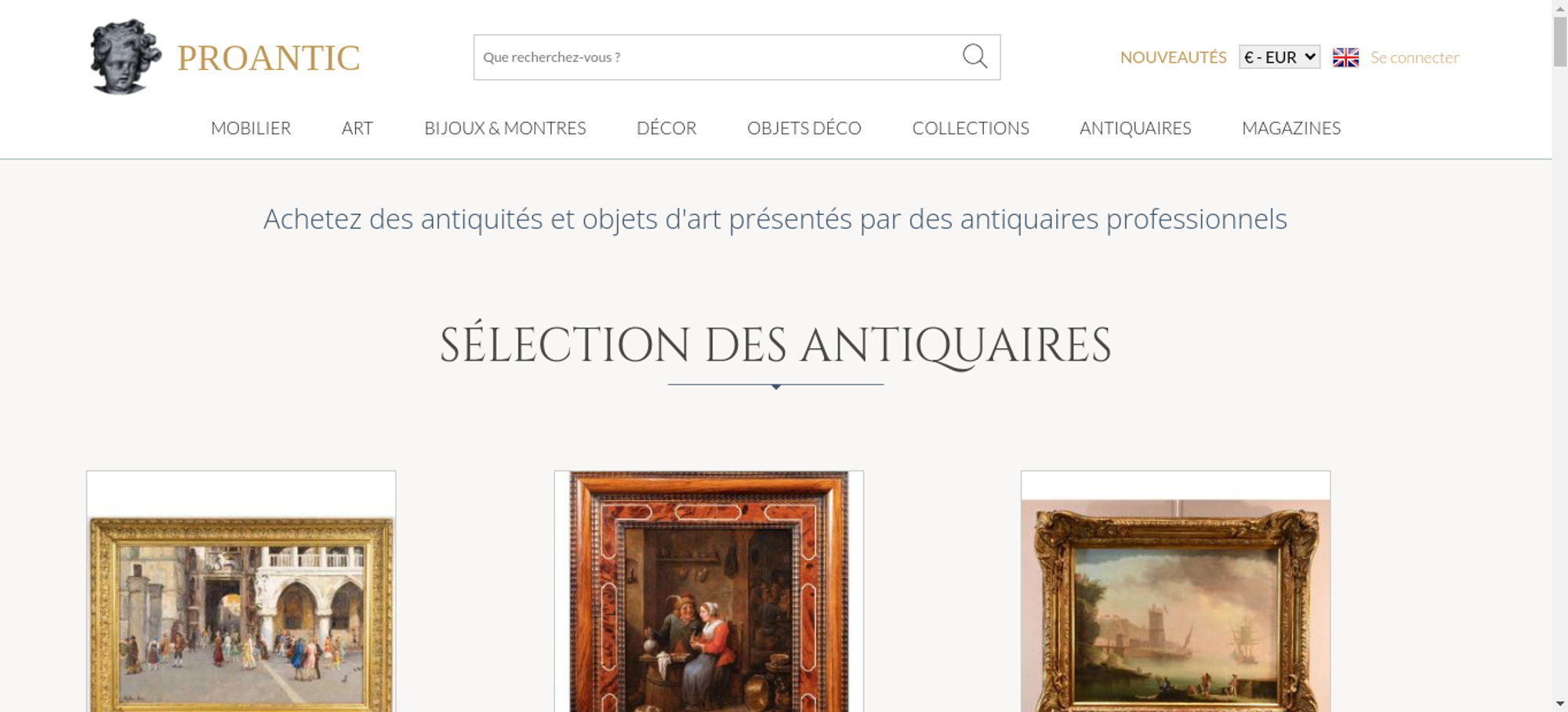Open the MOBILIER menu

click(x=251, y=128)
